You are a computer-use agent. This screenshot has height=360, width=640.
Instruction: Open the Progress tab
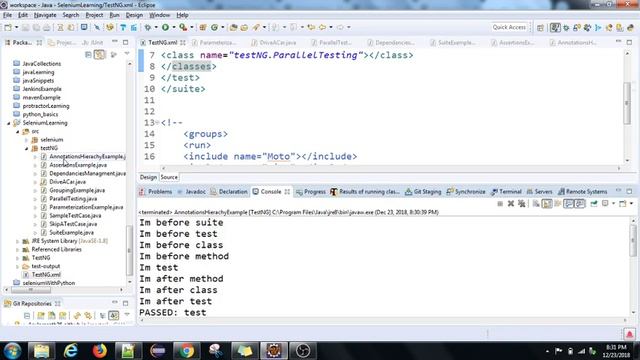311,191
